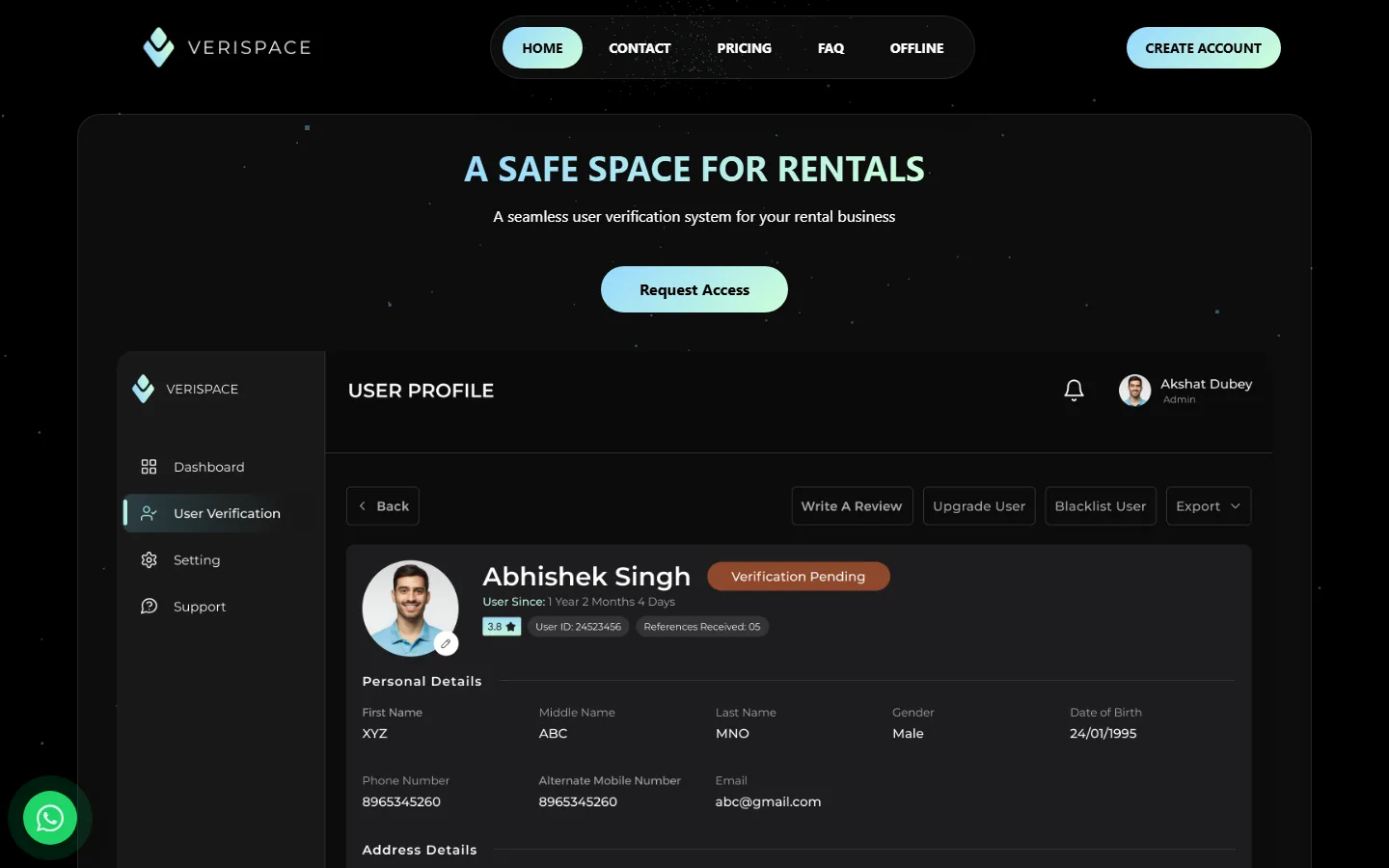The height and width of the screenshot is (868, 1389).
Task: Open the WhatsApp chat bubble
Action: coord(50,818)
